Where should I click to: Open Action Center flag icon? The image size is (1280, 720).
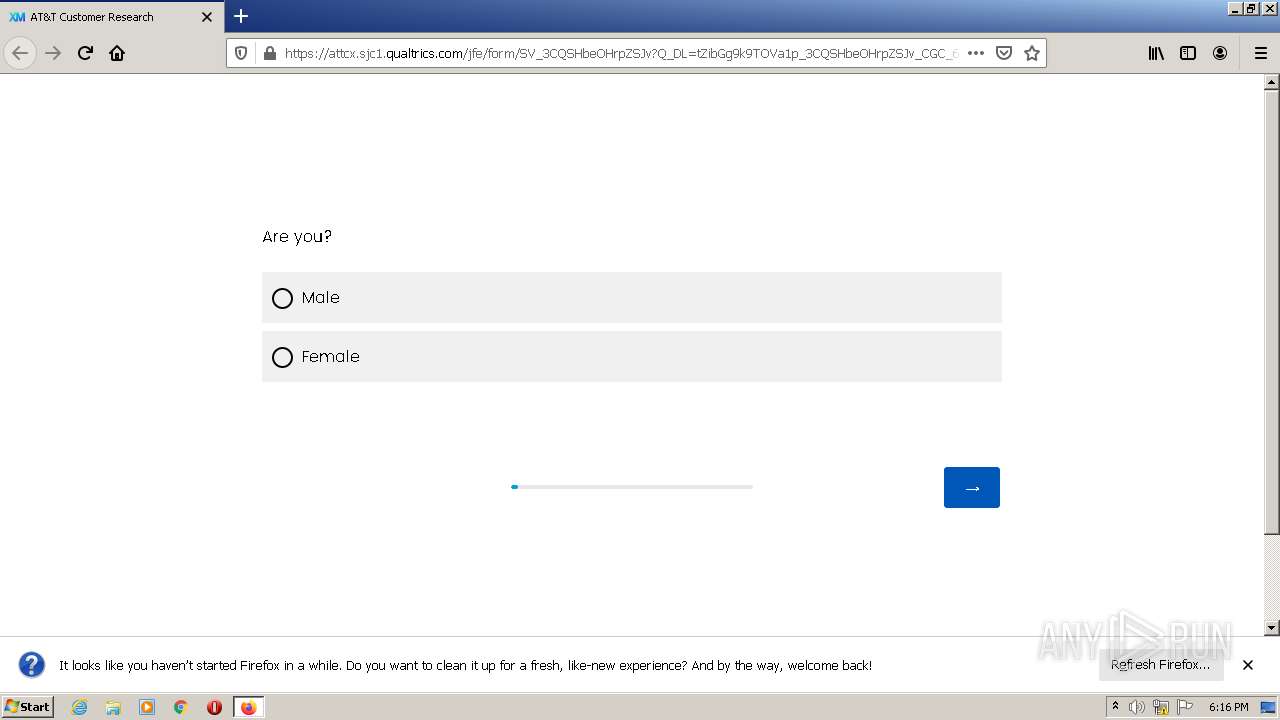click(1185, 707)
